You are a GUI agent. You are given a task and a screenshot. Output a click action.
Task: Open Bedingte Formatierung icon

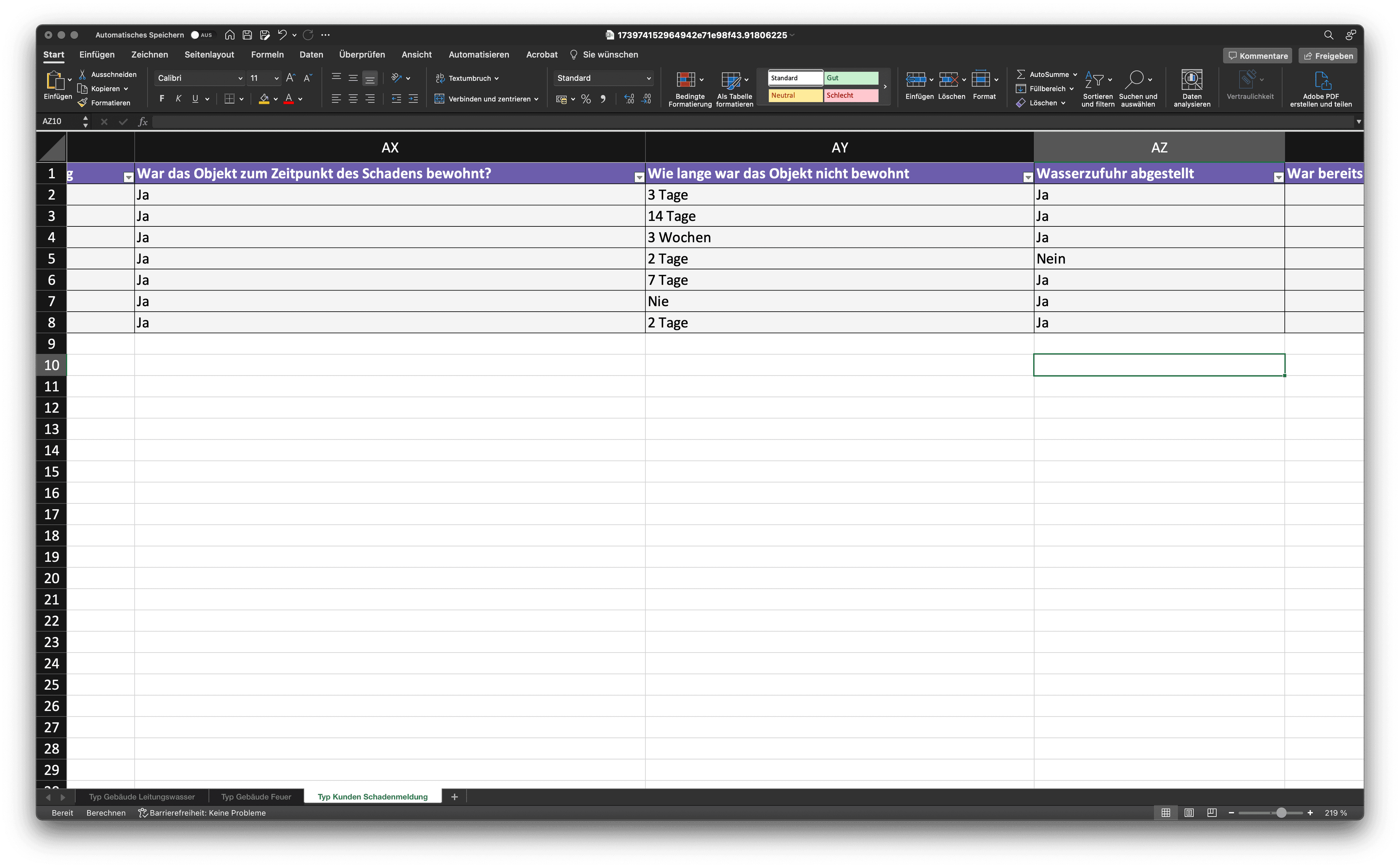(x=686, y=80)
